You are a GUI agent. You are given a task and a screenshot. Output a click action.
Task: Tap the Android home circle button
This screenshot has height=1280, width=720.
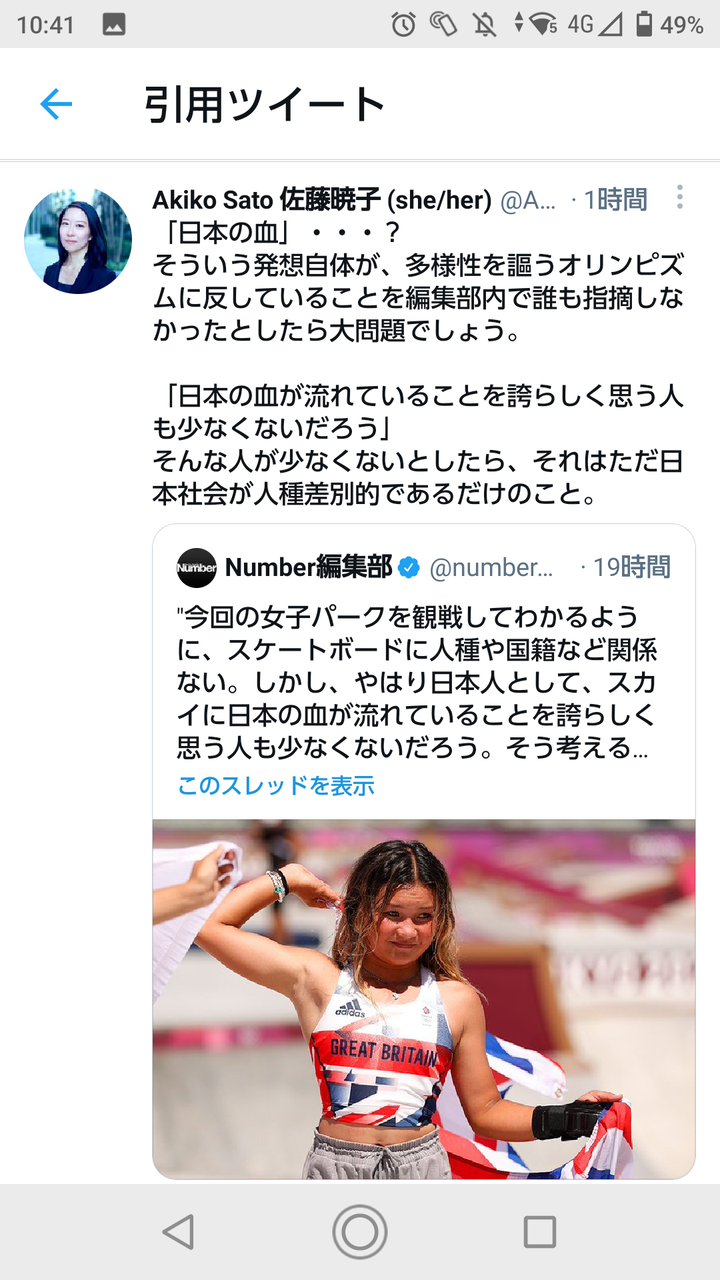pyautogui.click(x=360, y=1232)
